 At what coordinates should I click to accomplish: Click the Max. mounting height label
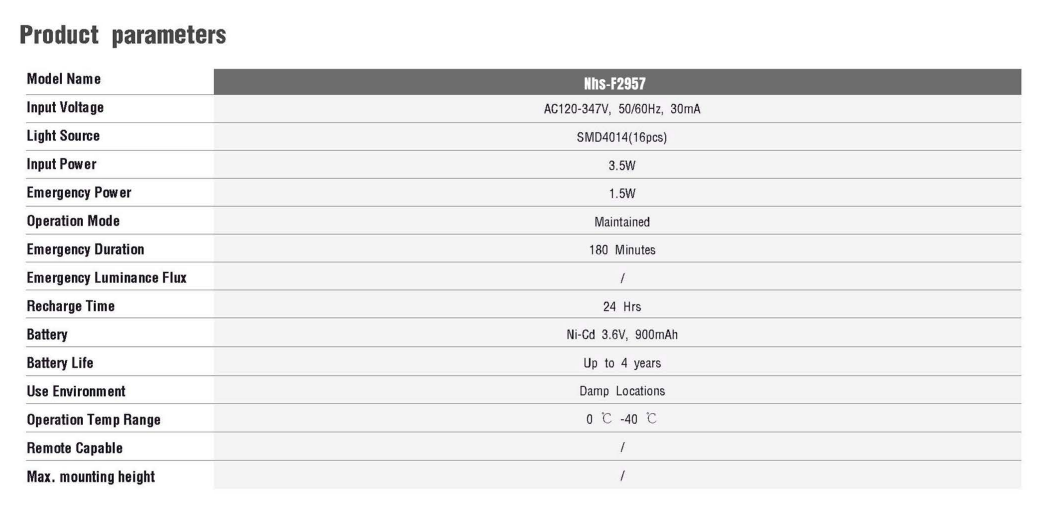click(x=91, y=477)
